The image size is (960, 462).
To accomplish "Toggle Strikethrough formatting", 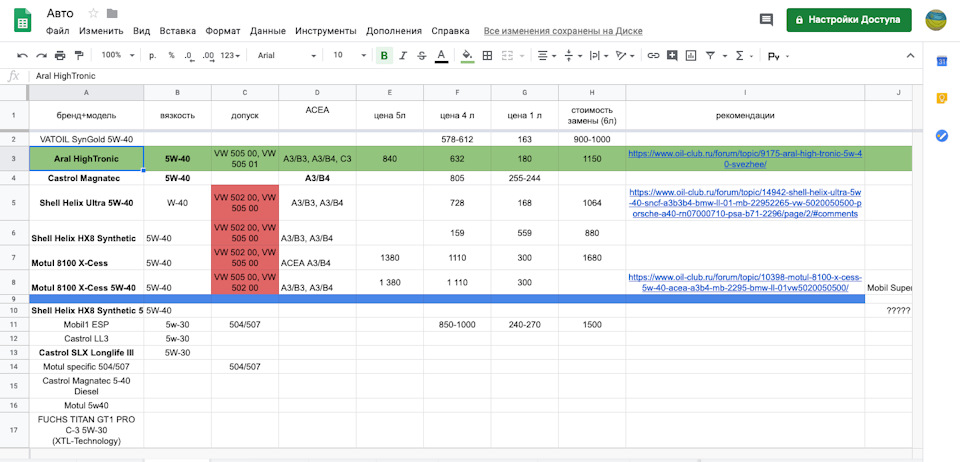I will 421,56.
